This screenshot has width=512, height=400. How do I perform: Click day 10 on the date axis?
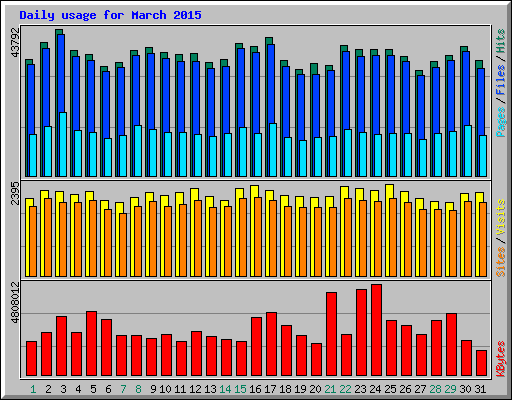tap(165, 389)
